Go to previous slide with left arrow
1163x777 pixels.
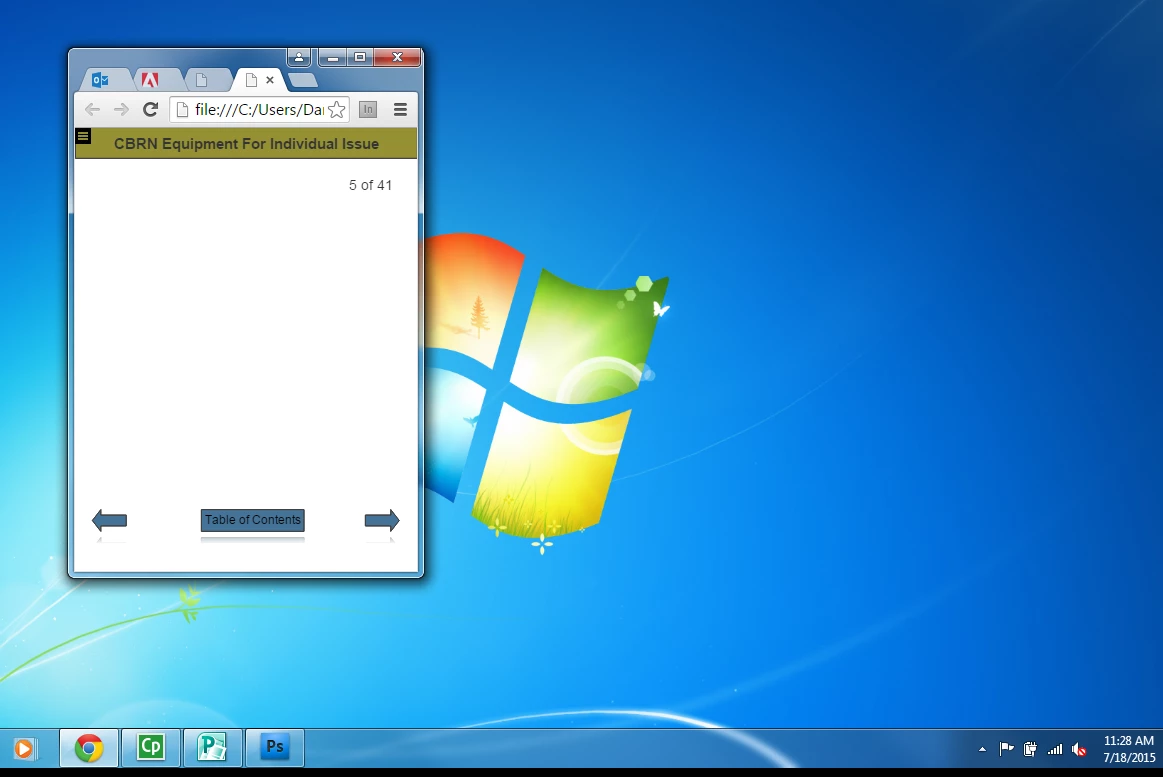[109, 520]
